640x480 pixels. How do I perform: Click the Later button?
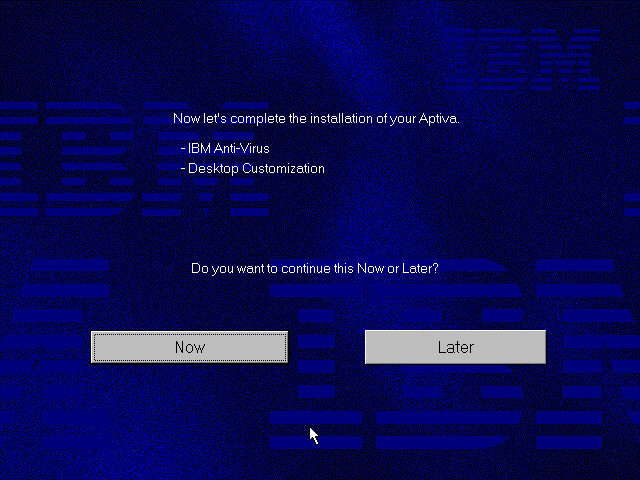455,347
